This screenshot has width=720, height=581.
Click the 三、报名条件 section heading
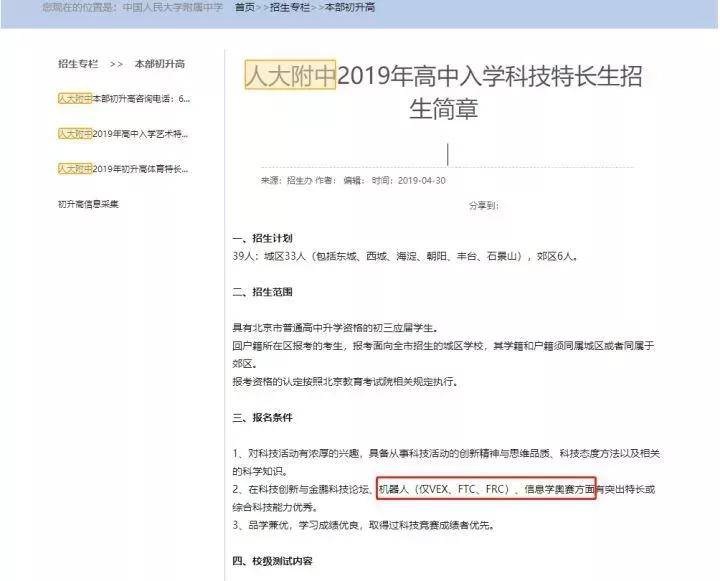click(x=263, y=417)
